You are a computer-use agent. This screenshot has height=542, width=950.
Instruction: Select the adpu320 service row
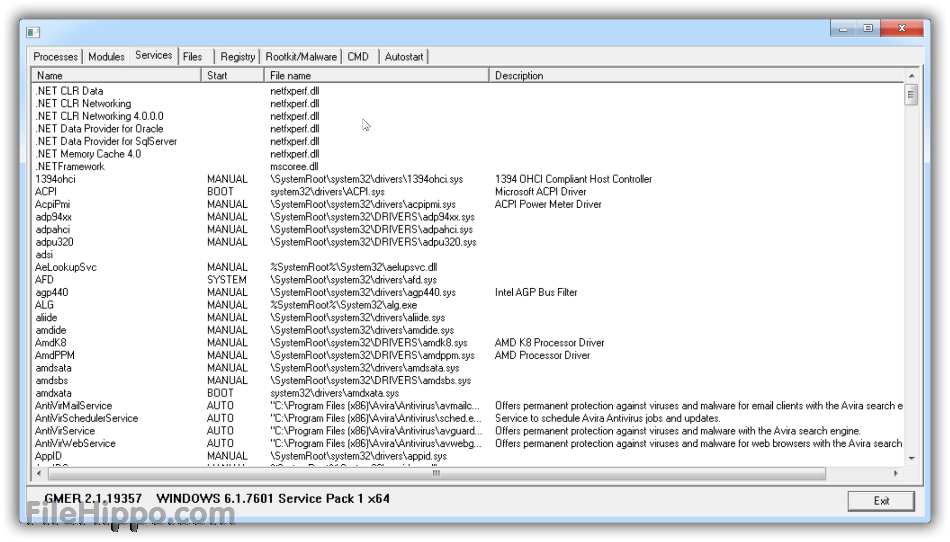pyautogui.click(x=468, y=242)
